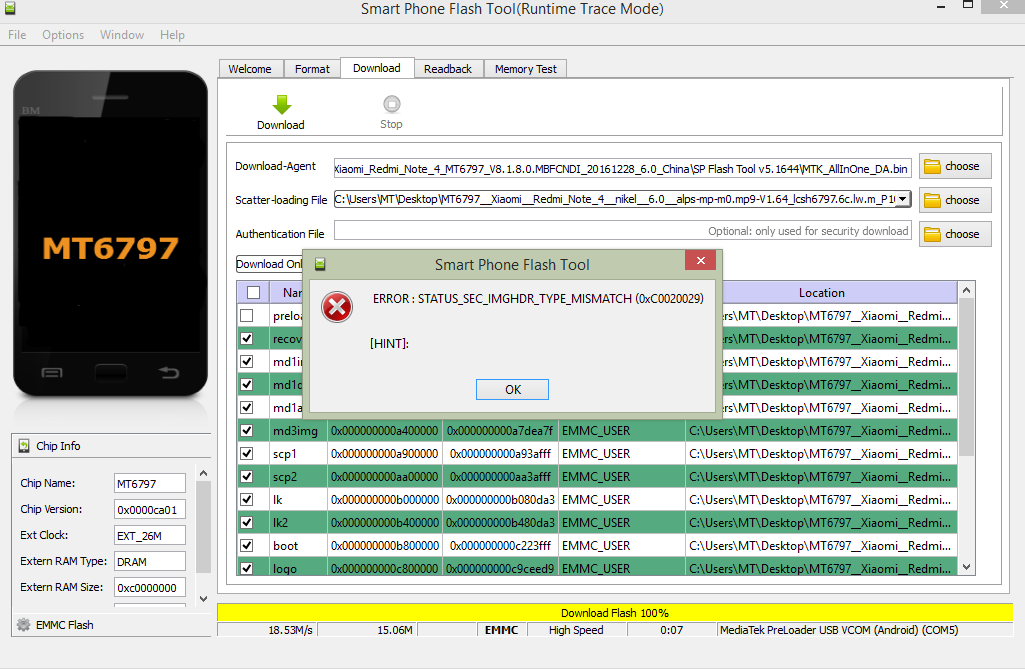Open the Options menu
This screenshot has height=669, width=1025.
tap(63, 35)
